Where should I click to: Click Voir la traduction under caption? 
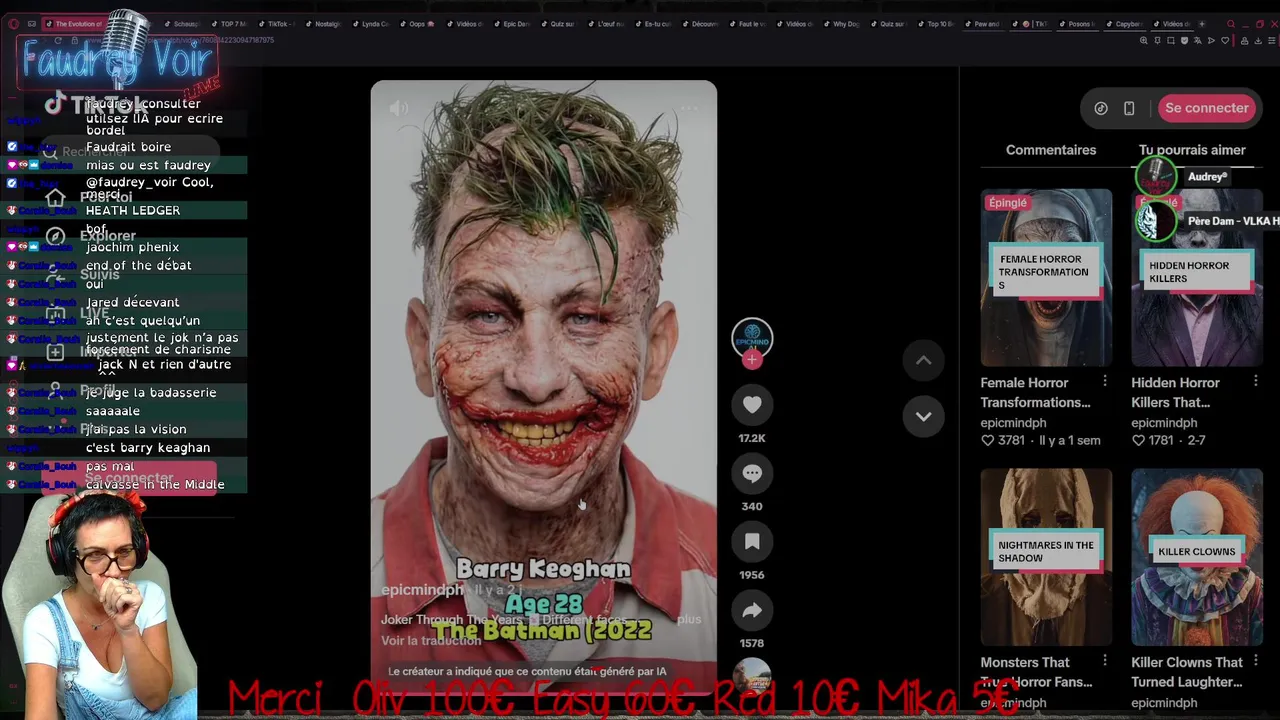coord(431,641)
